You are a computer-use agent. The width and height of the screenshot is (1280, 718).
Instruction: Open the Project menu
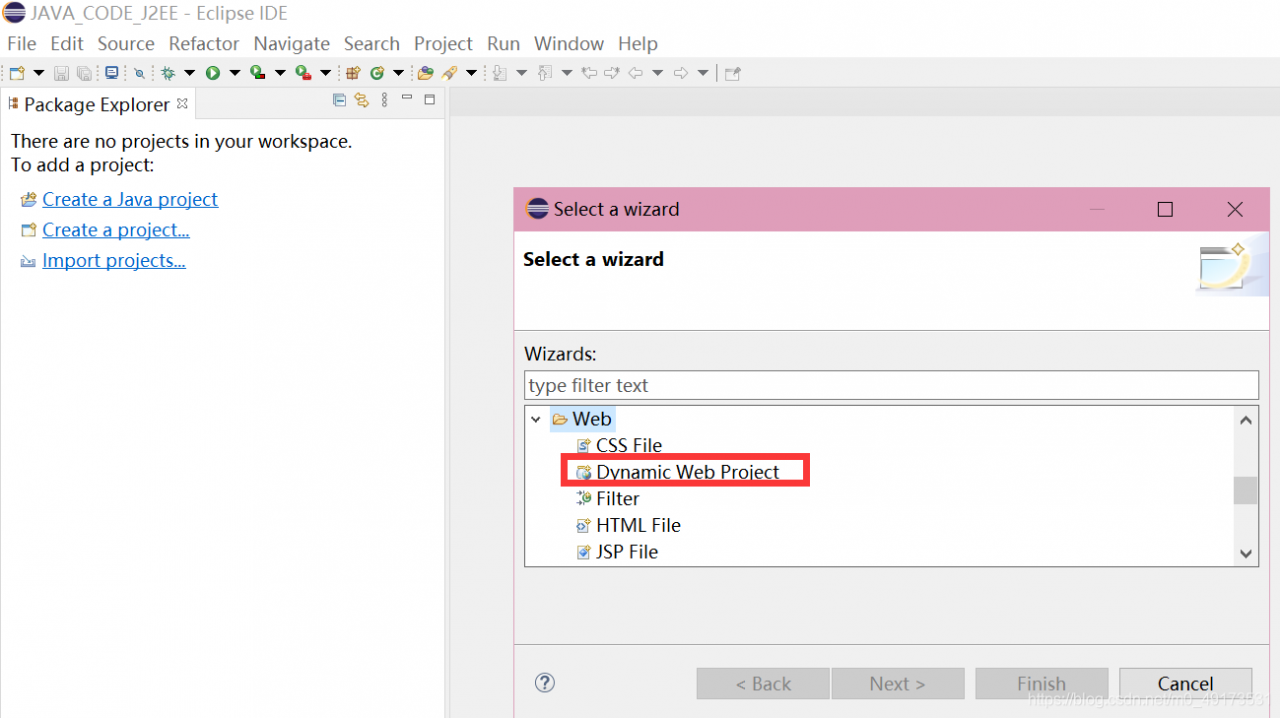[x=443, y=44]
